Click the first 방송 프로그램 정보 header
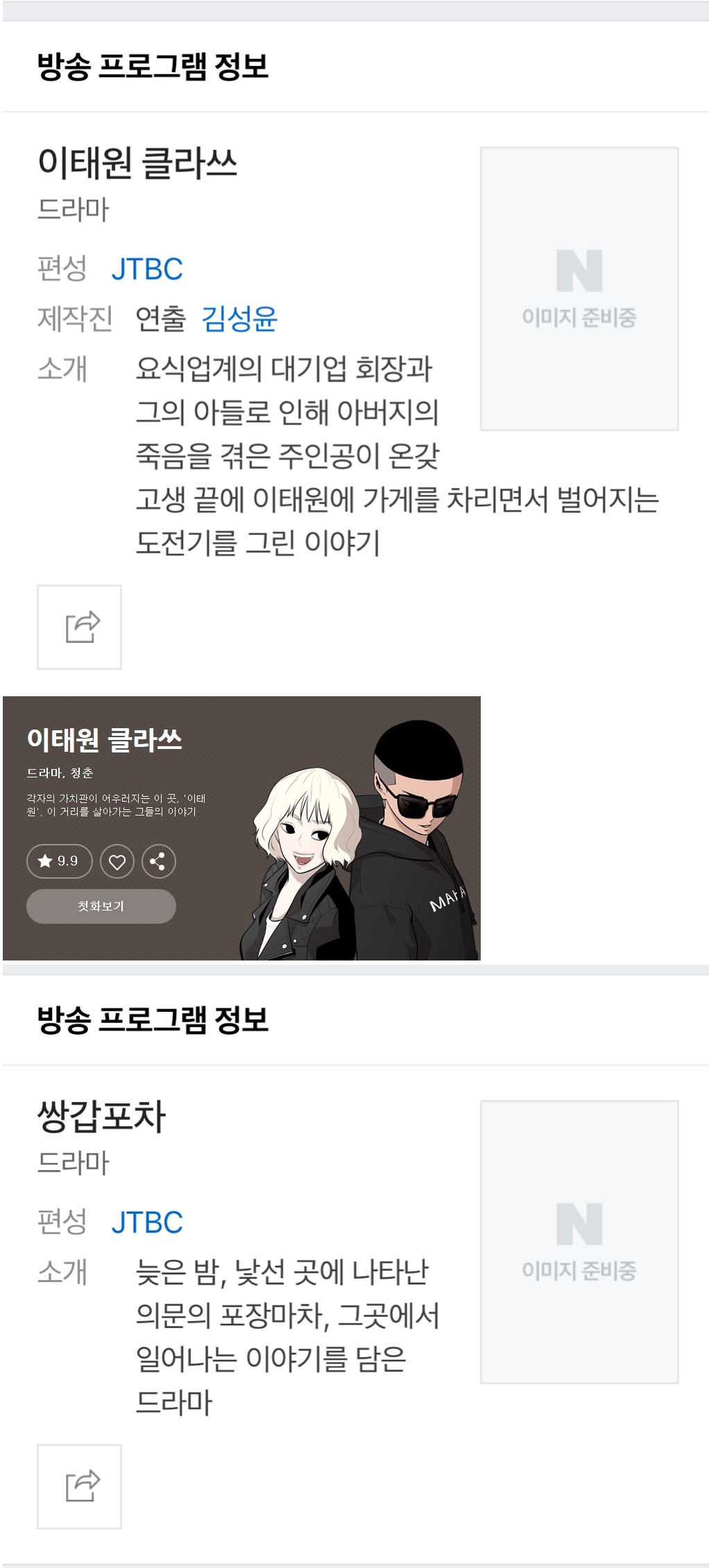Viewport: 709px width, 1568px height. coord(153,67)
